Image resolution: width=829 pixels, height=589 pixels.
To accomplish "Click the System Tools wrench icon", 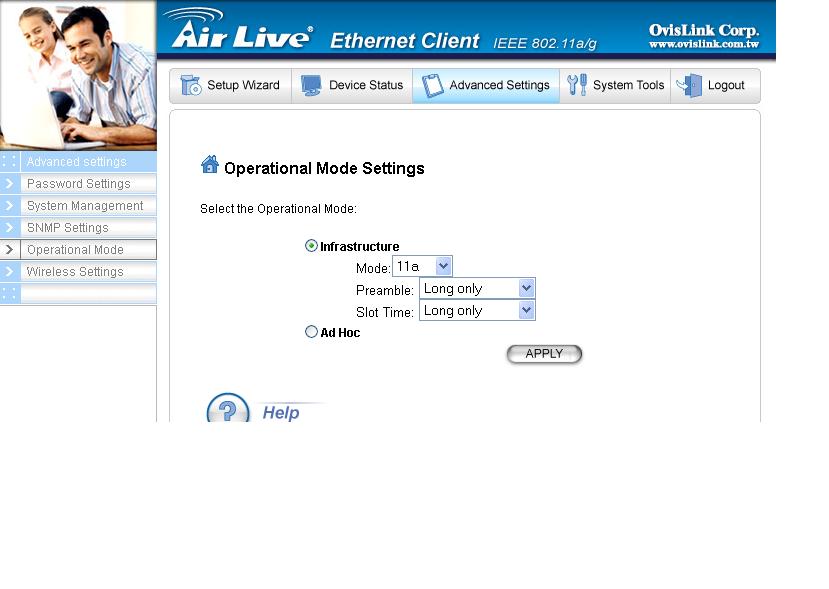I will pyautogui.click(x=577, y=85).
